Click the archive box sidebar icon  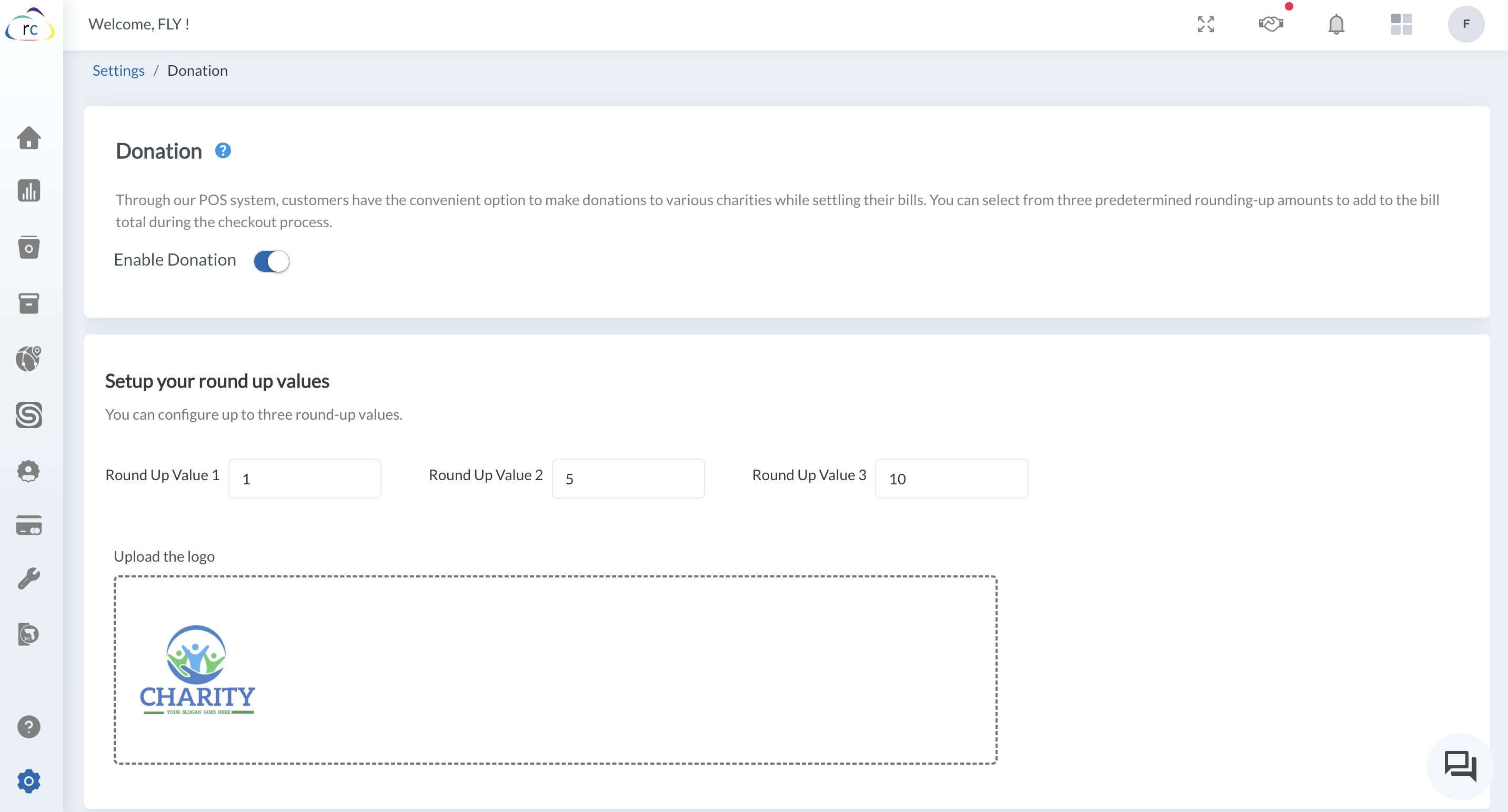pyautogui.click(x=29, y=303)
